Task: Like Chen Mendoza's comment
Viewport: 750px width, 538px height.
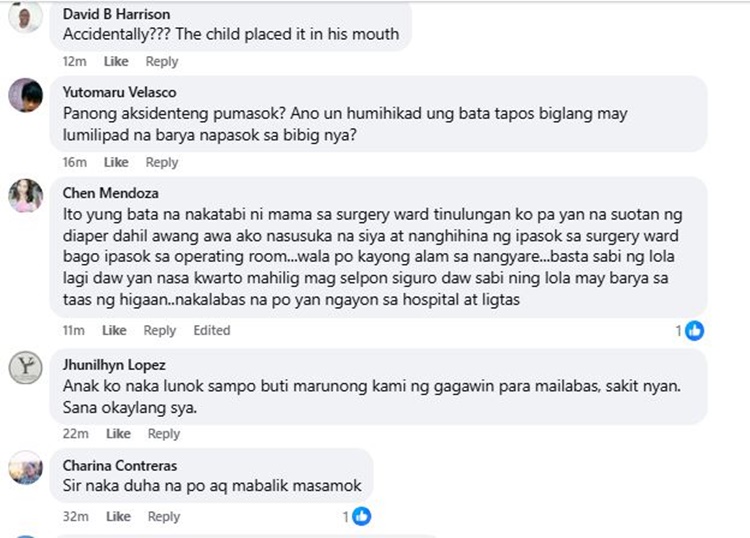Action: pos(114,330)
